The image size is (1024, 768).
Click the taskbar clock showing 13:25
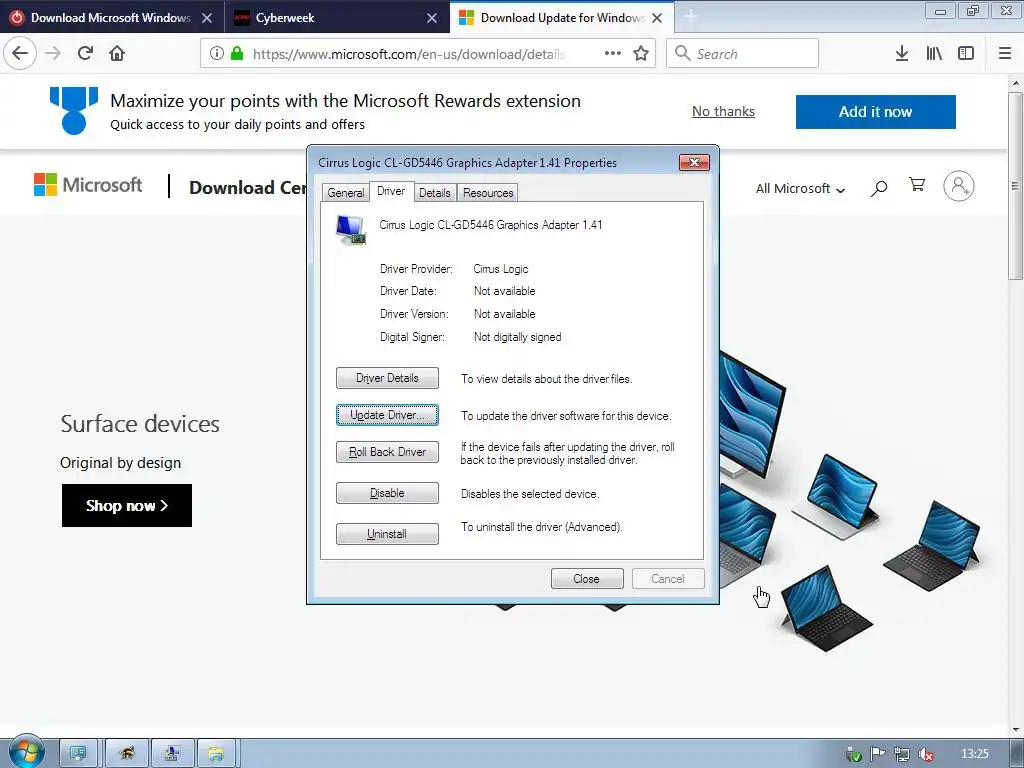point(974,754)
